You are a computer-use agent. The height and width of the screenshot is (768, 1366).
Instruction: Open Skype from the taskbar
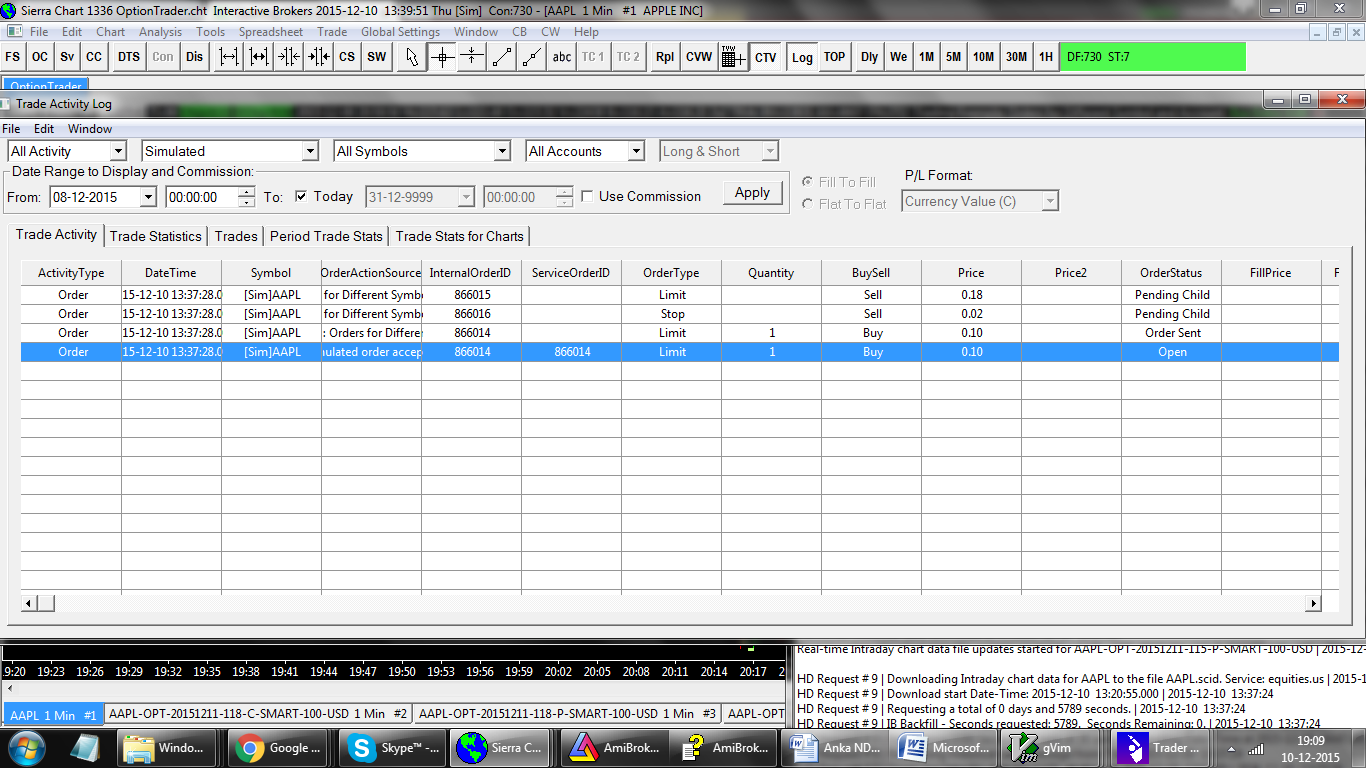[x=391, y=748]
